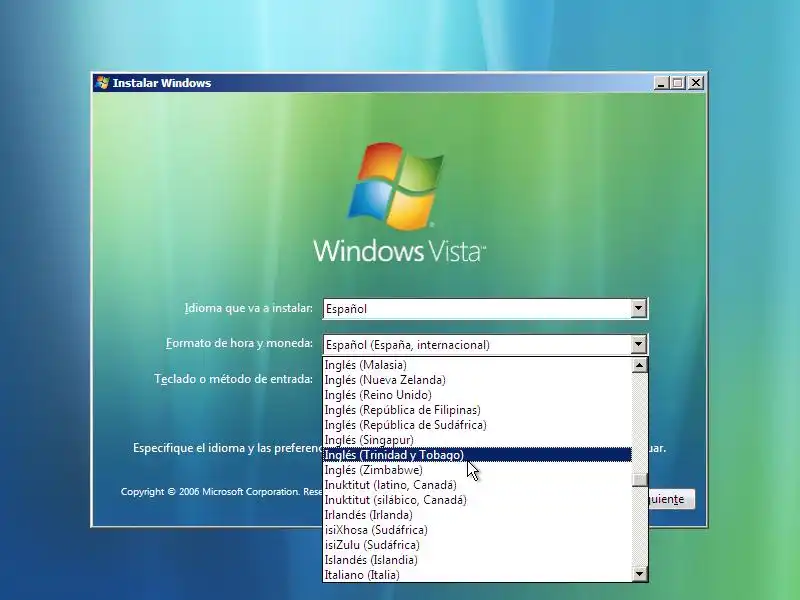Pick Inglés (República de Filipinas)
This screenshot has width=800, height=600.
(478, 410)
